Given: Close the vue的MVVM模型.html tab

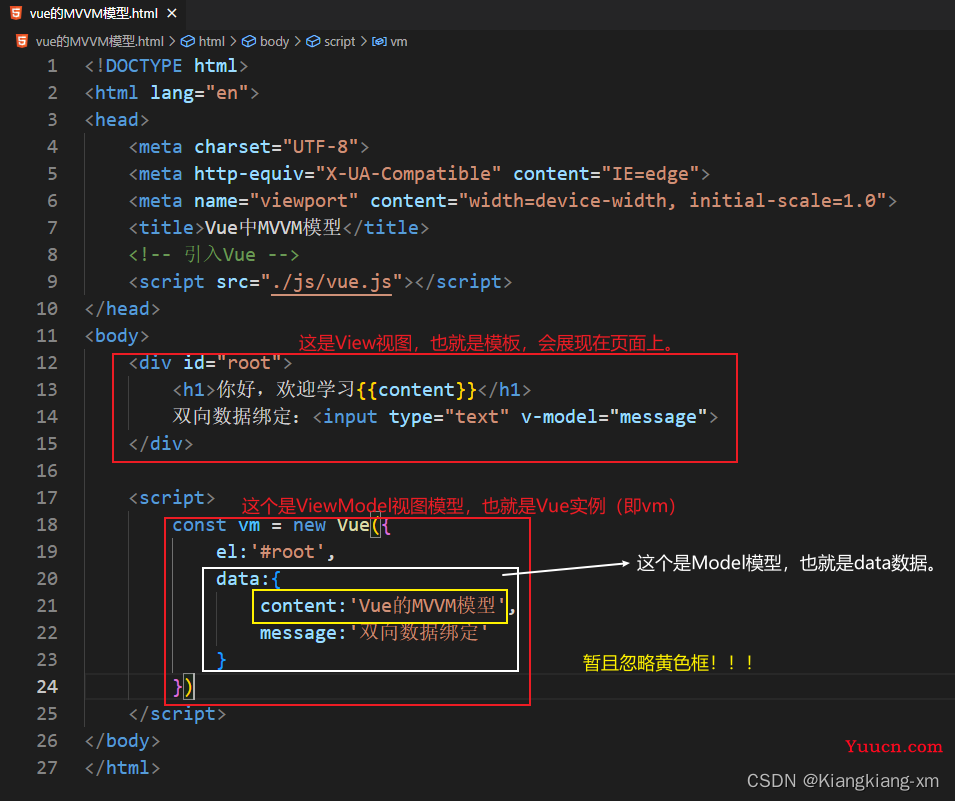Looking at the screenshot, I should point(172,13).
